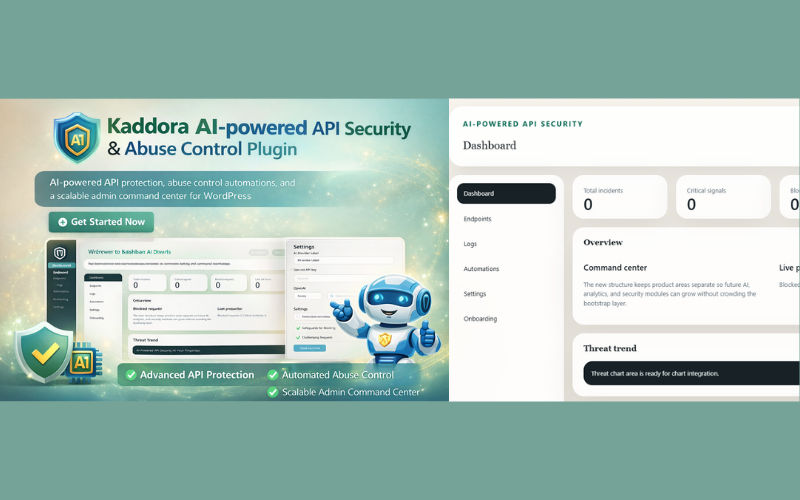The width and height of the screenshot is (800, 500).
Task: Click the Settings heading in the mockup panel
Action: coord(304,246)
